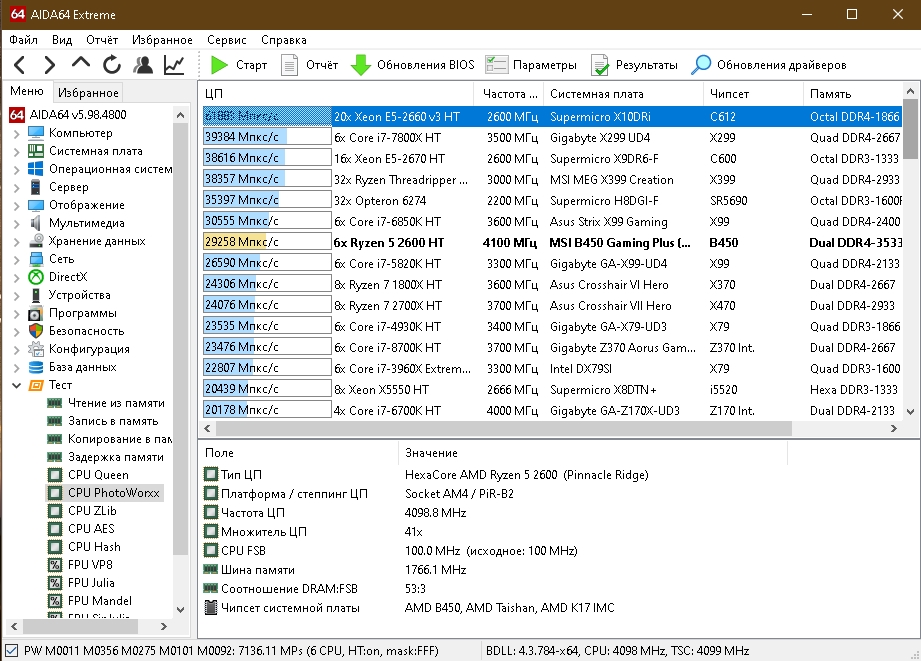The image size is (921, 661).
Task: Select the Хранение данных item
Action: click(97, 241)
